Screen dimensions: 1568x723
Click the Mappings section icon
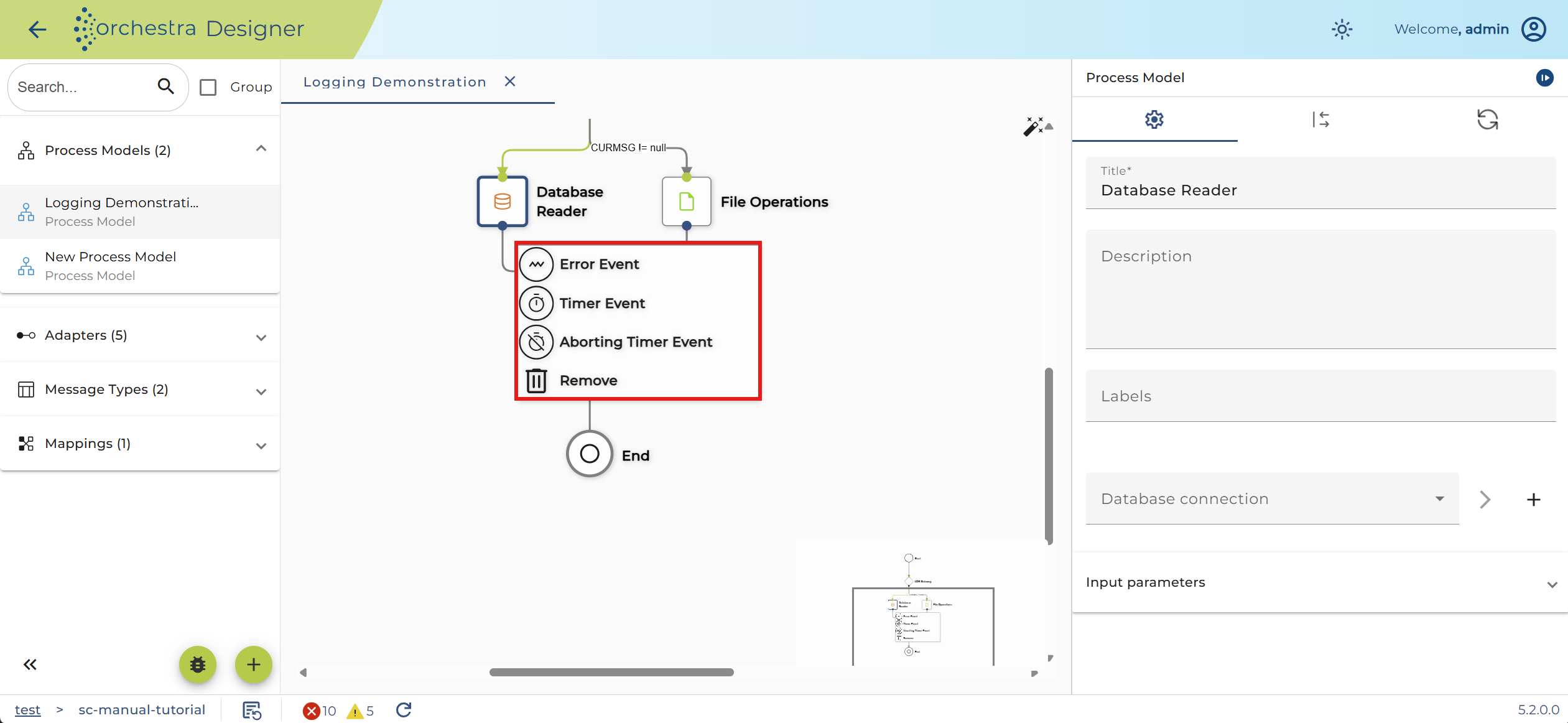tap(26, 444)
